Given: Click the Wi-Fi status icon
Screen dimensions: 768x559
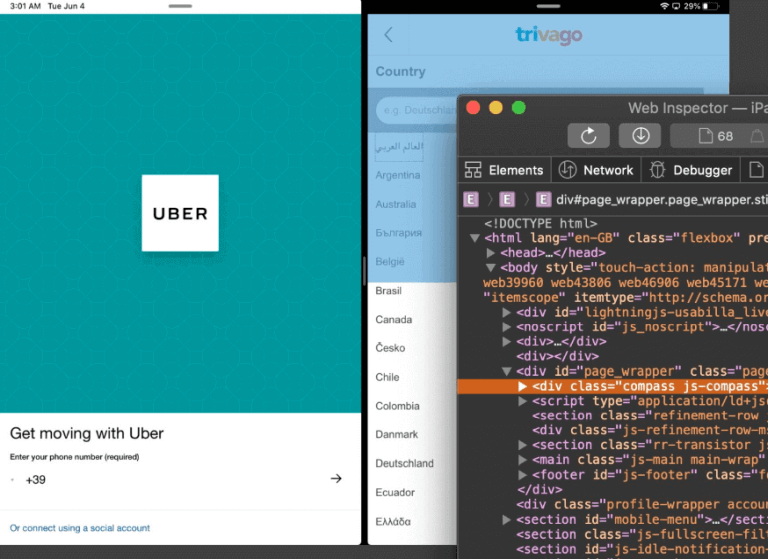Looking at the screenshot, I should [x=665, y=6].
